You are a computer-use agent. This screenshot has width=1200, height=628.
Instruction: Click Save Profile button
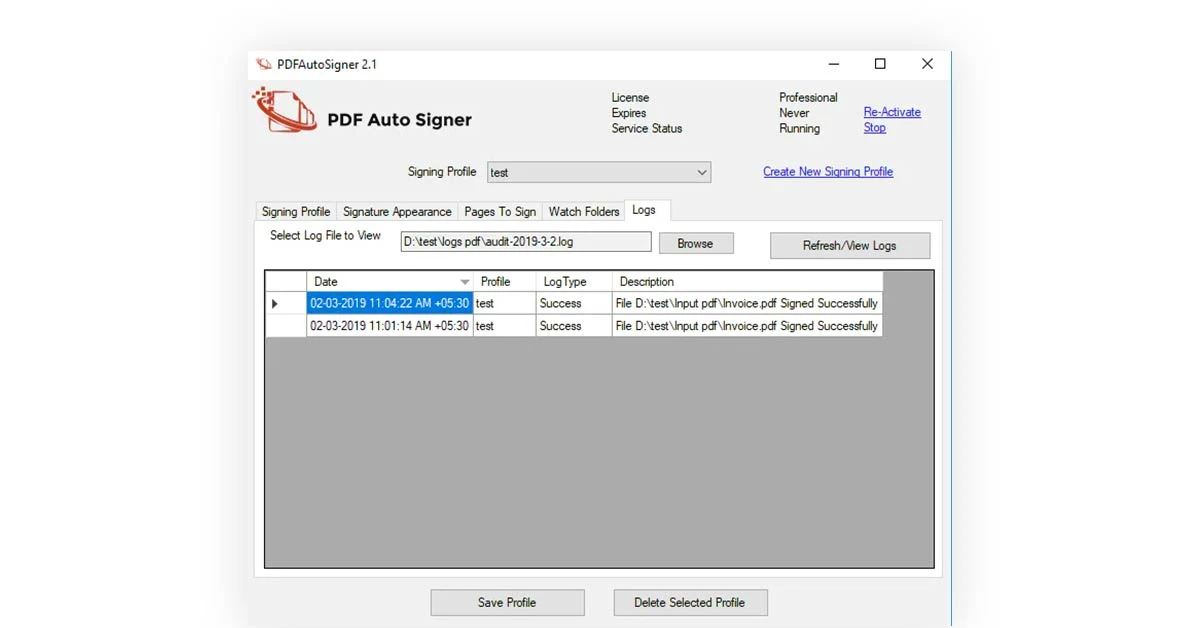tap(507, 602)
